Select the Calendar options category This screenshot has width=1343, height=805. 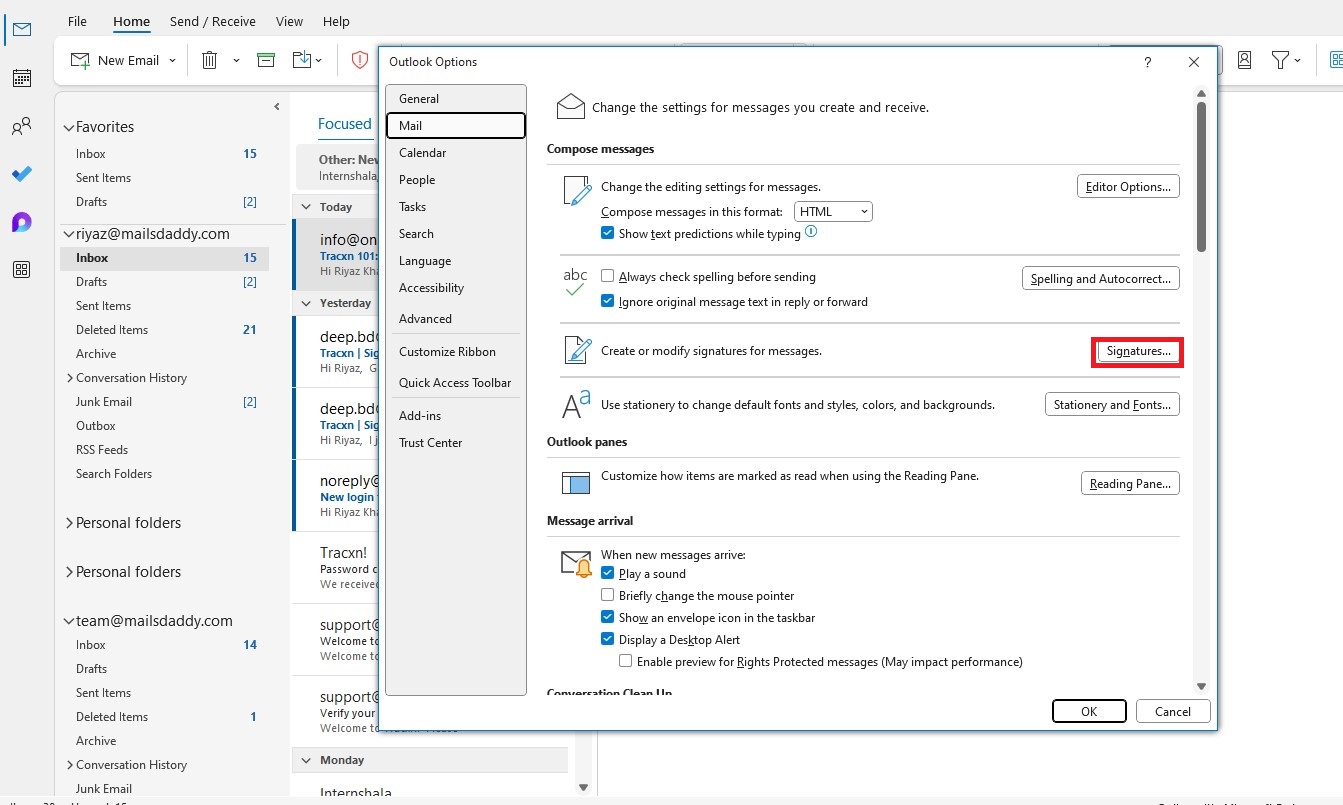point(455,153)
